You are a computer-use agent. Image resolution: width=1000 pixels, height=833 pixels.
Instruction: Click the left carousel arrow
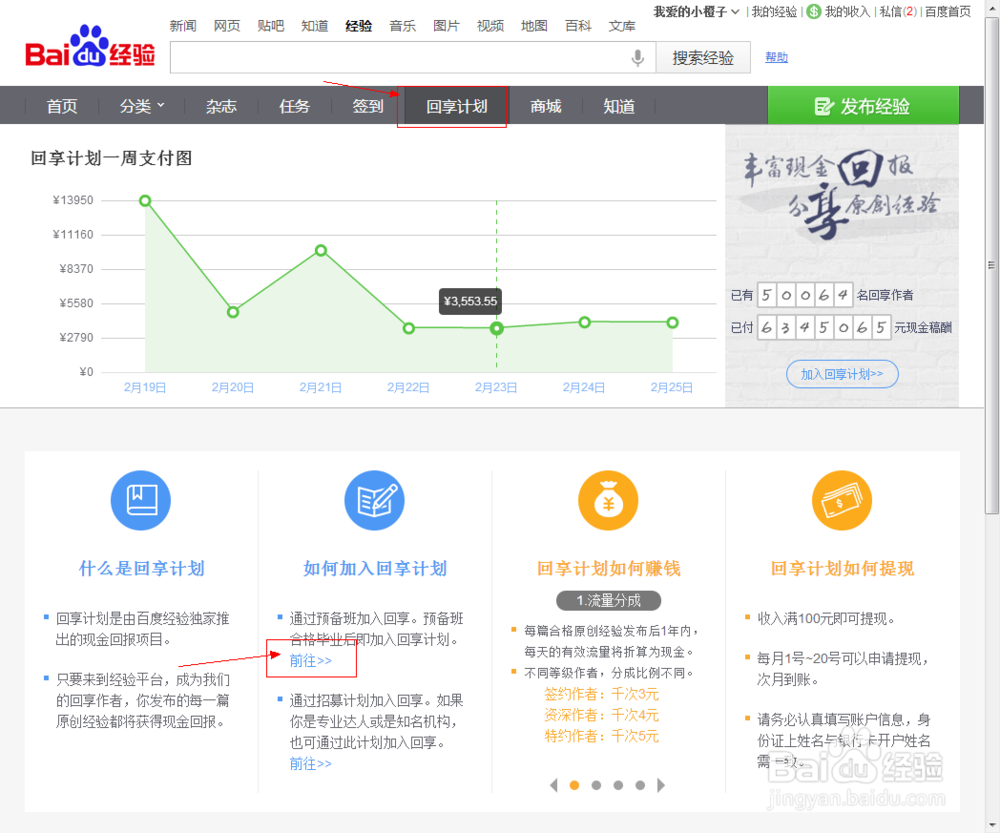pos(554,785)
